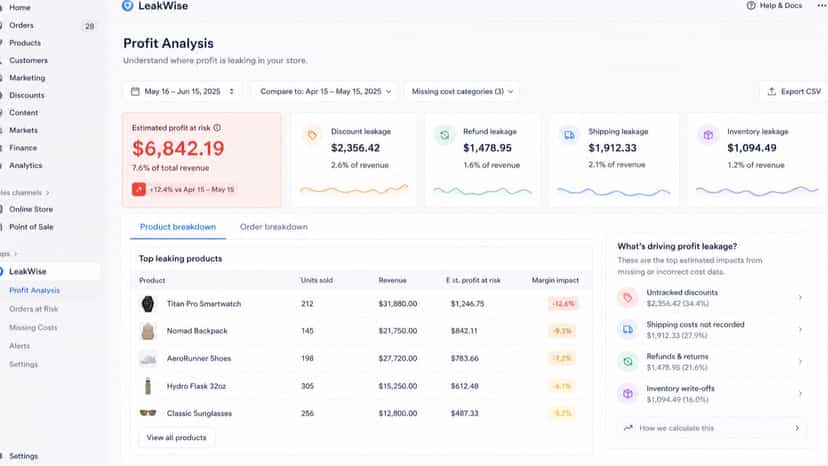
Task: Click the Classic Sunglasses thumbnail
Action: [x=148, y=413]
